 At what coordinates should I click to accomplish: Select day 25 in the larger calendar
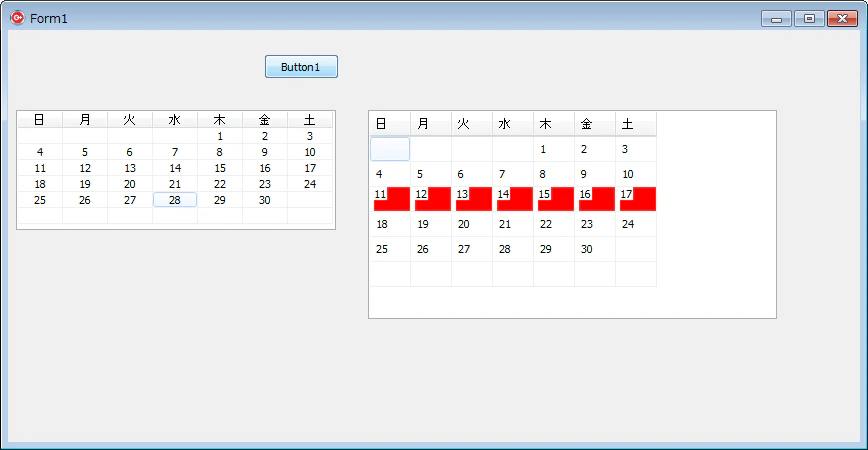click(390, 249)
